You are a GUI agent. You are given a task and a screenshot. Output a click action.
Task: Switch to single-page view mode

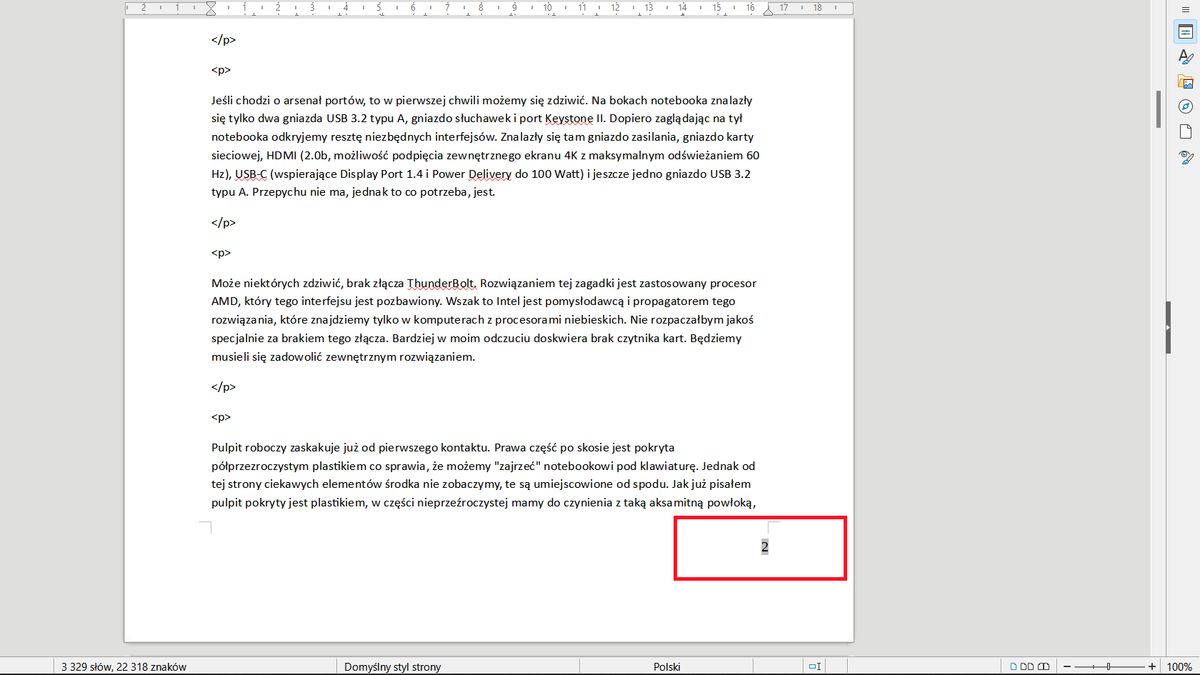coord(1013,665)
